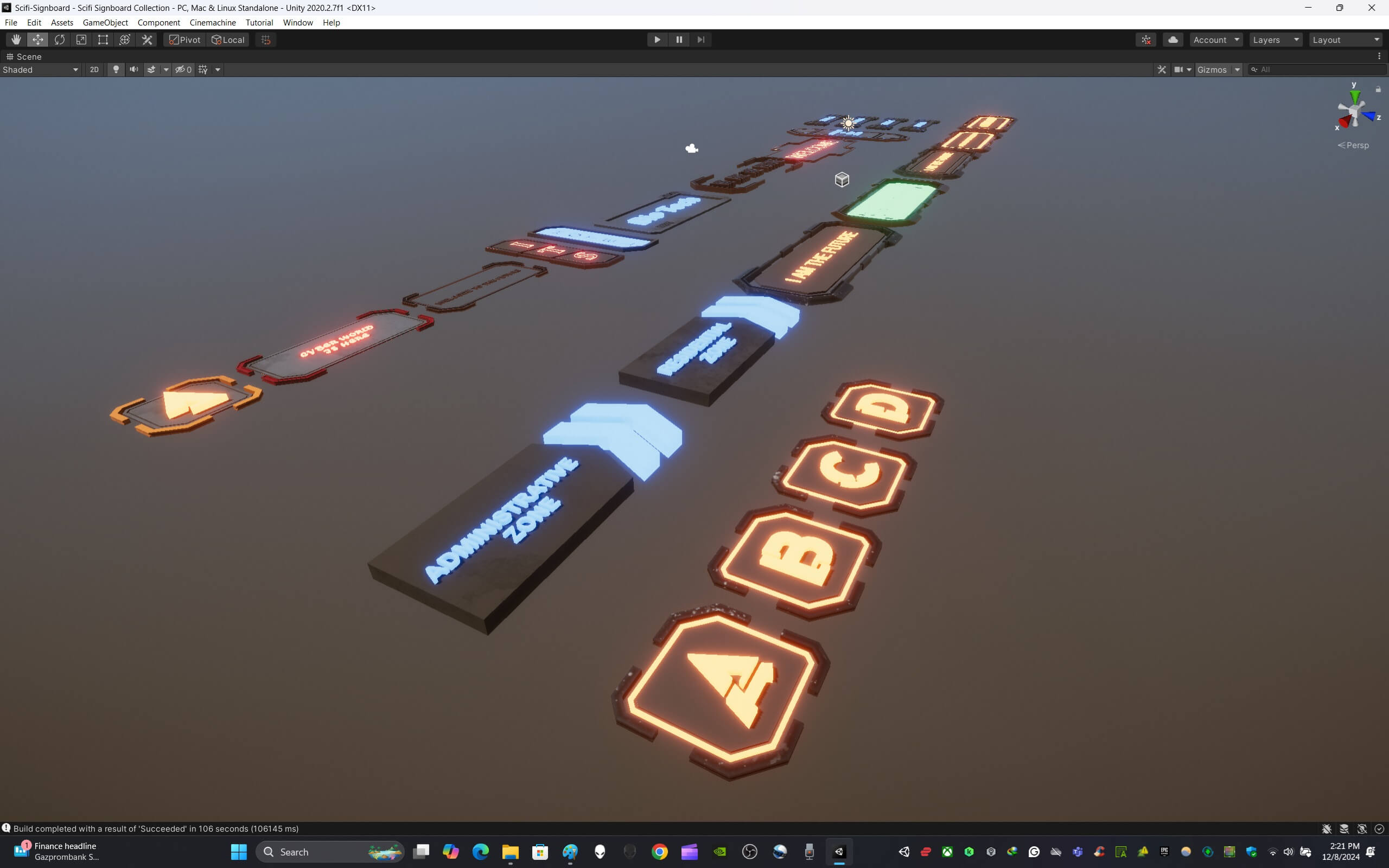Open cache server status icon
Viewport: 1389px width, 868px height.
(1344, 829)
